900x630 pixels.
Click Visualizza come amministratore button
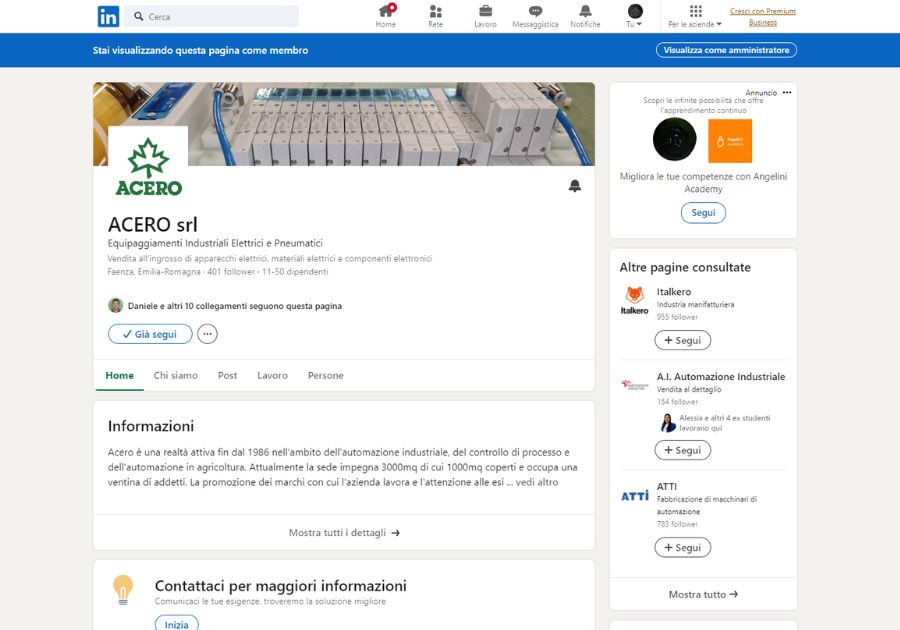(726, 50)
